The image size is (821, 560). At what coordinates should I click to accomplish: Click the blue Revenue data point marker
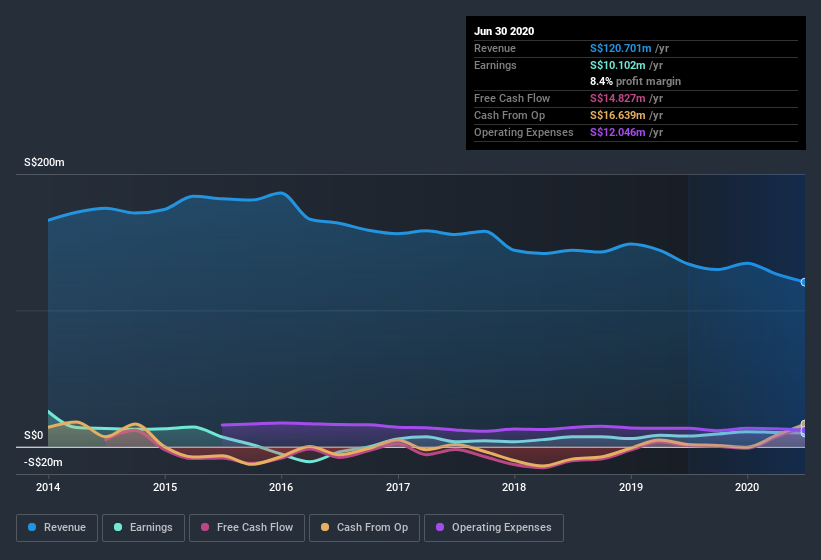[804, 282]
